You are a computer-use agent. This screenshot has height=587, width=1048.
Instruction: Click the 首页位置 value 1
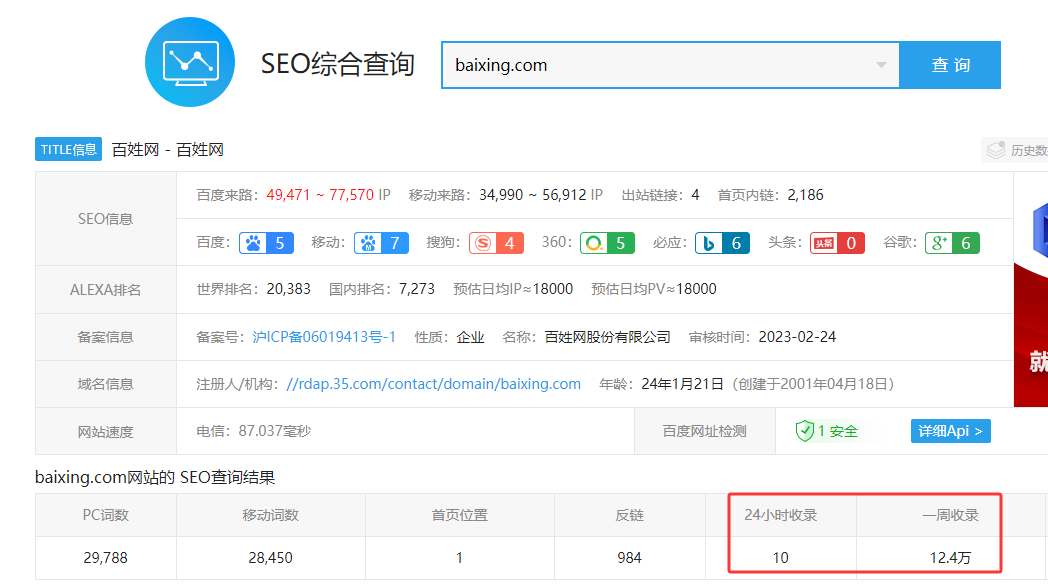pos(459,558)
